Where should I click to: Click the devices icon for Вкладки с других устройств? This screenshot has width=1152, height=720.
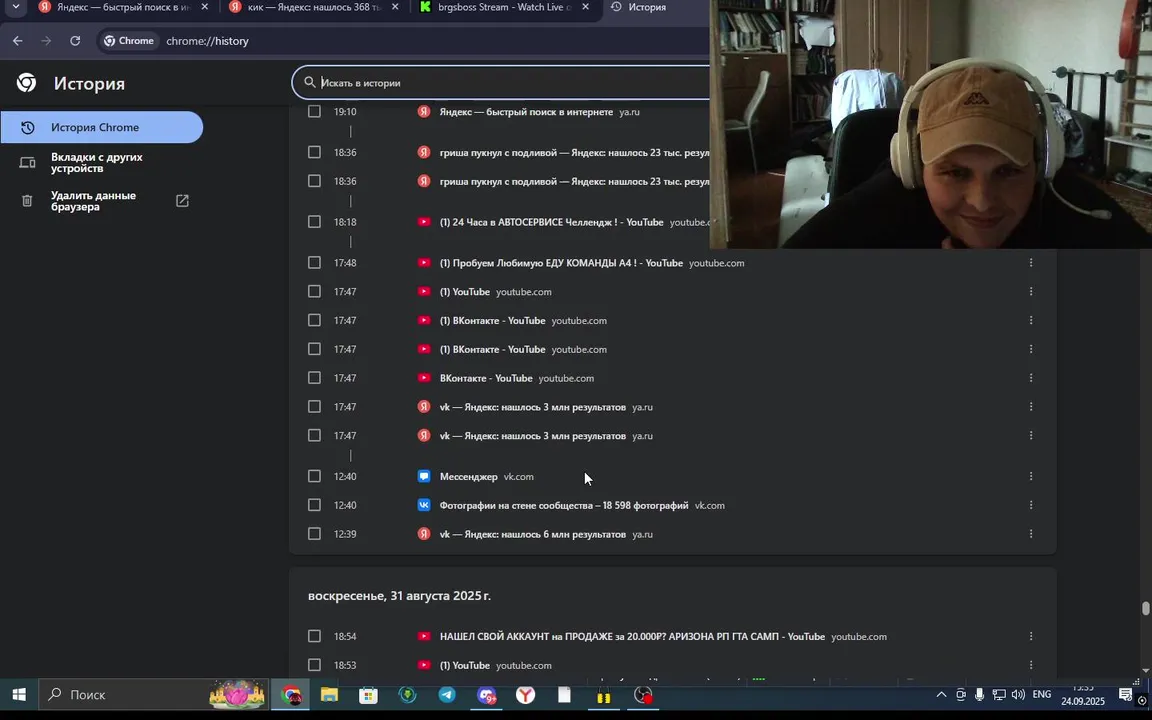tap(27, 162)
